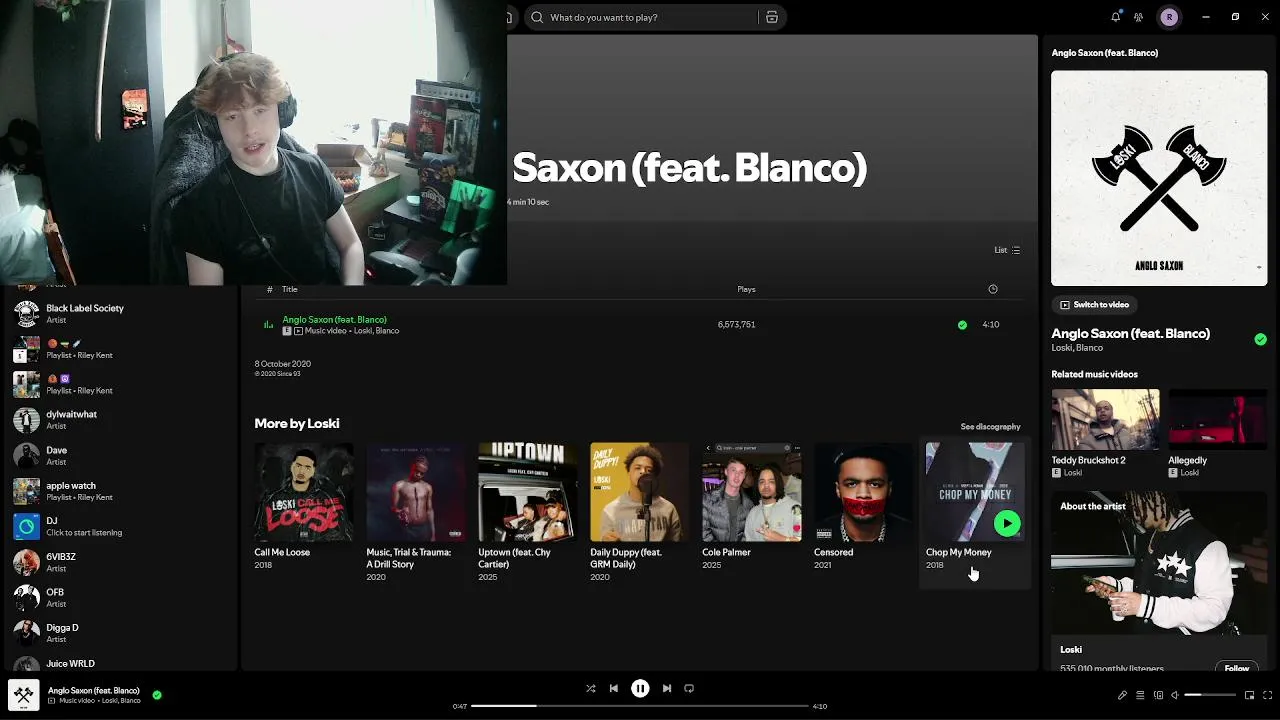Image resolution: width=1280 pixels, height=720 pixels.
Task: Click Switch to video button
Action: 1095,304
